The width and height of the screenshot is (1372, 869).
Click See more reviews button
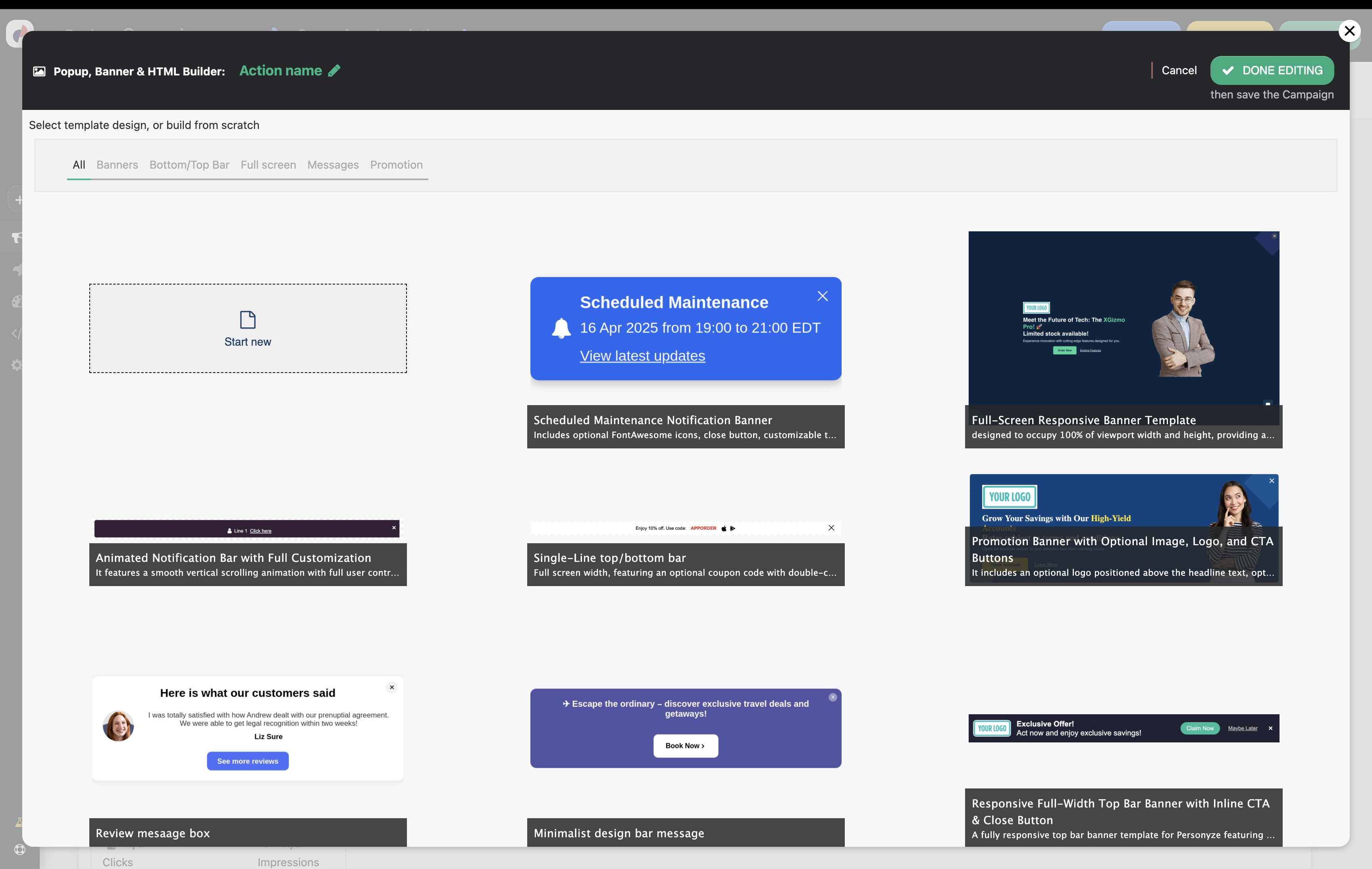tap(248, 761)
